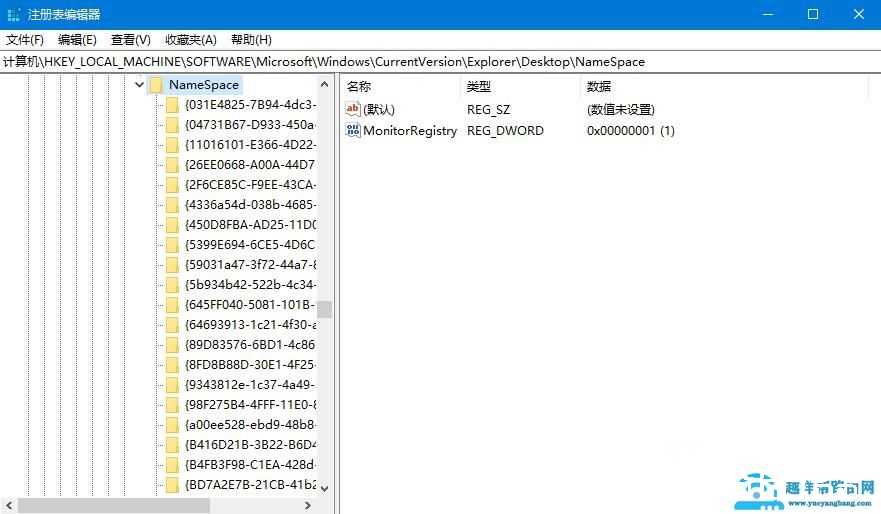
Task: Click folder icon of {26EE0668-A00A-44D7 key
Action: (x=172, y=165)
